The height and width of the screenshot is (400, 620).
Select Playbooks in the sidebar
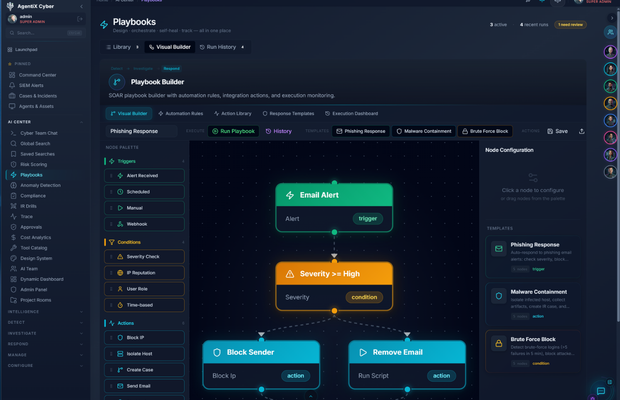[x=31, y=175]
